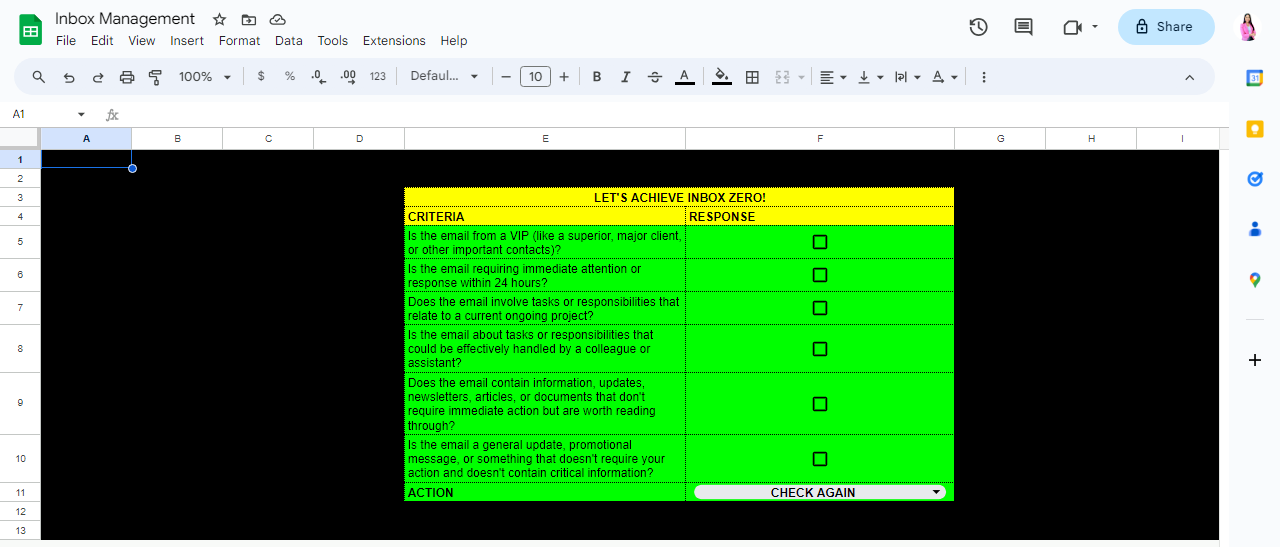Open borders options

pos(752,77)
